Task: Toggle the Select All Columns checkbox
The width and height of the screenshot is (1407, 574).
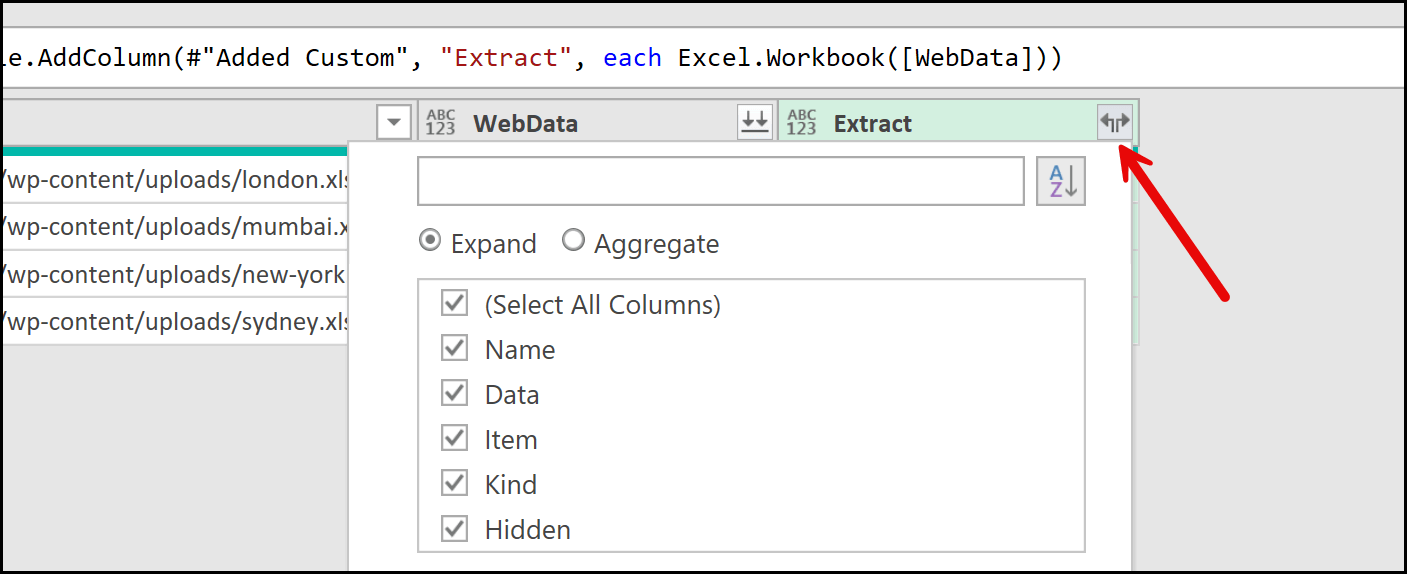Action: [x=455, y=303]
